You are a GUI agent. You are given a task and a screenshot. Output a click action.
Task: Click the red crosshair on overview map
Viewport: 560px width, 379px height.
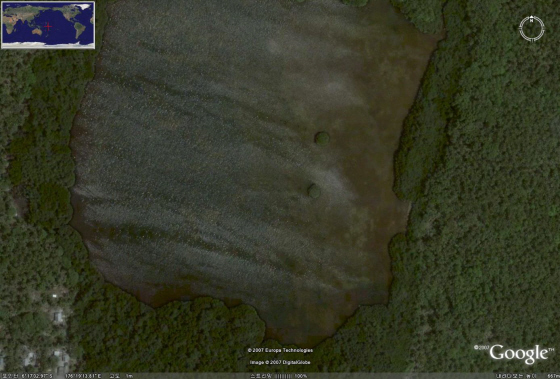pos(48,26)
